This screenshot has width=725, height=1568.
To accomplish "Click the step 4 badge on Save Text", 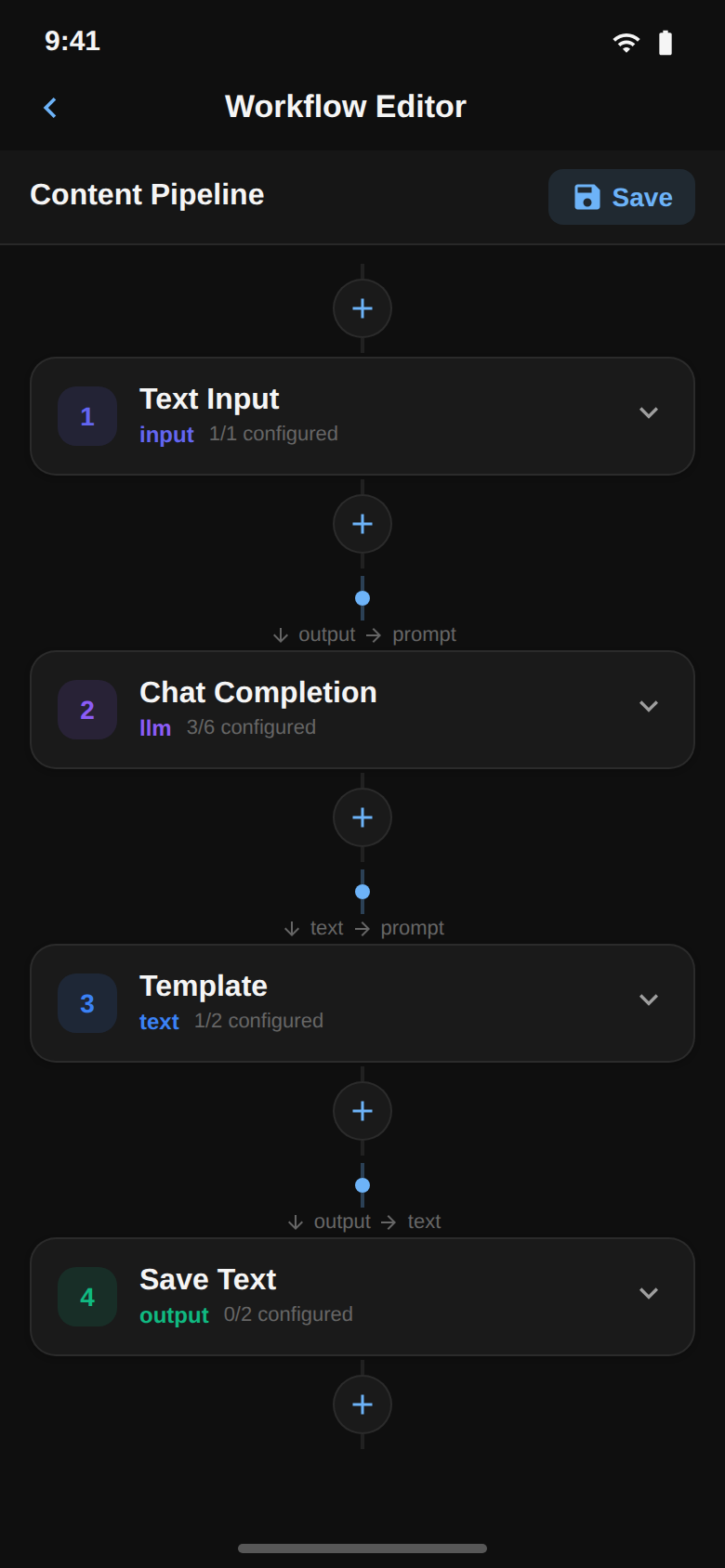I will 86,1297.
